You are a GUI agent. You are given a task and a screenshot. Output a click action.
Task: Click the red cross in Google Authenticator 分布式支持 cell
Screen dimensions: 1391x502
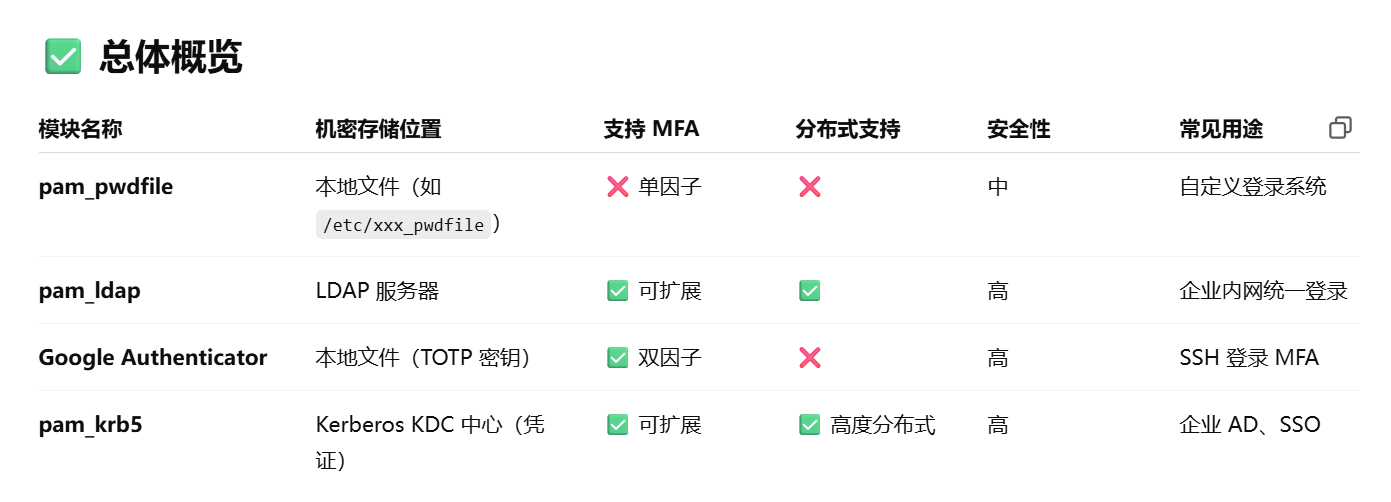pos(810,358)
